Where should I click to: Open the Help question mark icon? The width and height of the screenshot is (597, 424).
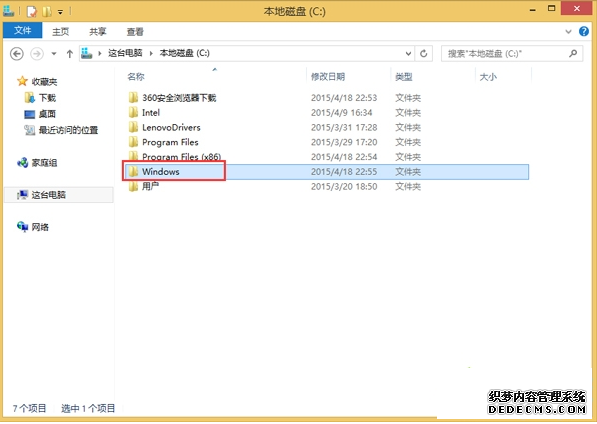point(584,32)
